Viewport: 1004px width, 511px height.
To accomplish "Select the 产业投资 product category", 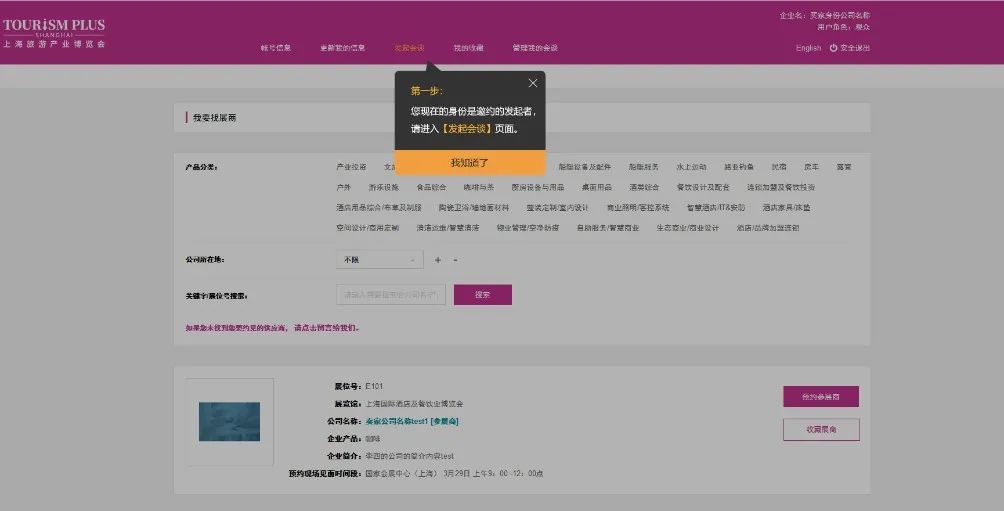I will (x=352, y=167).
